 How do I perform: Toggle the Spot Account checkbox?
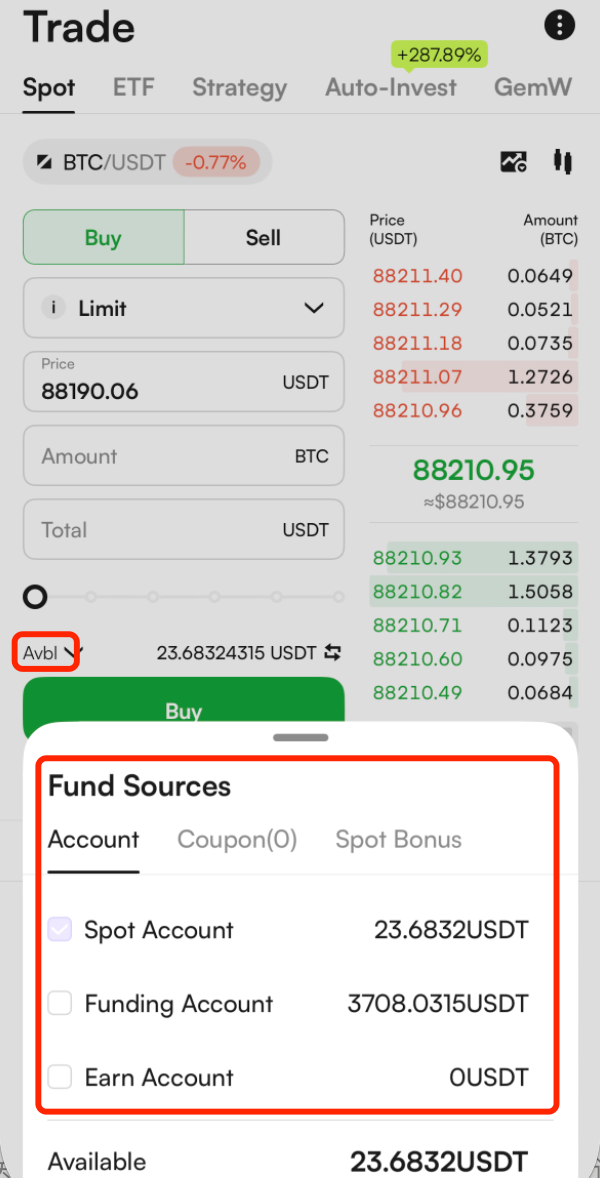pos(60,930)
